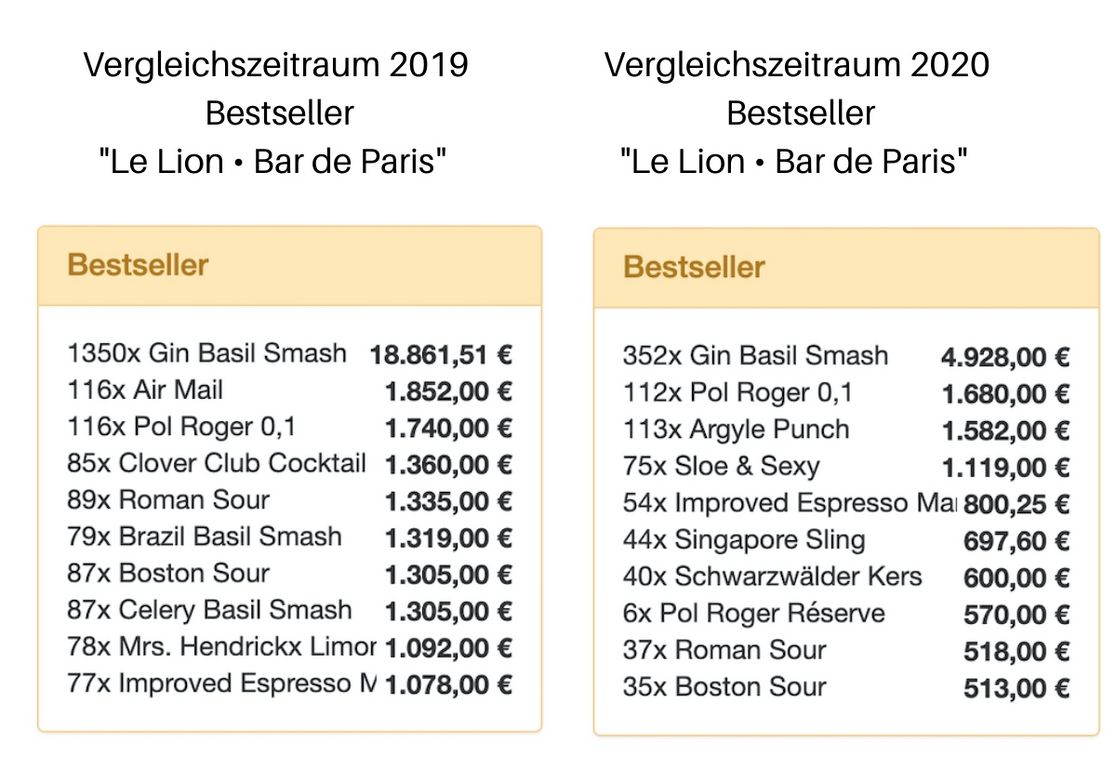Select 352x Gin Basil Smash row
Screen dimensions: 1116x768
(755, 356)
